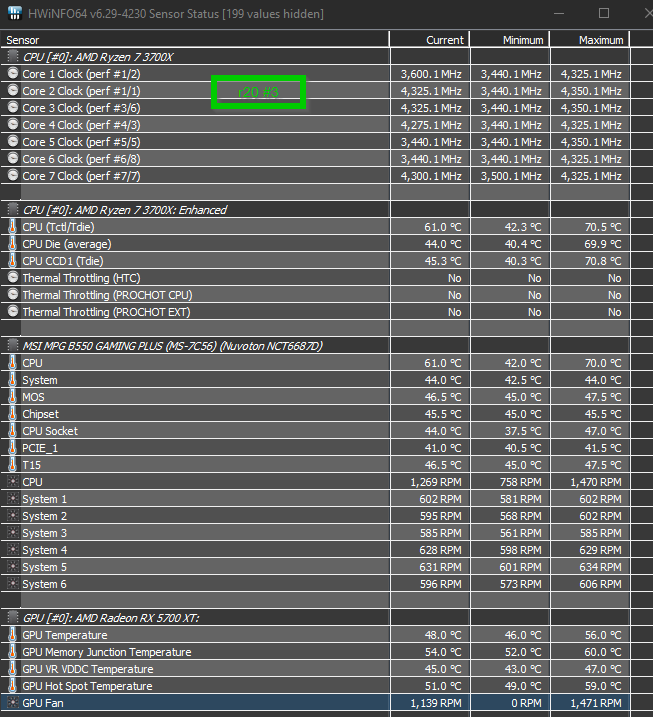Click the icon beside Thermal Throttling (HTC)

click(13, 278)
